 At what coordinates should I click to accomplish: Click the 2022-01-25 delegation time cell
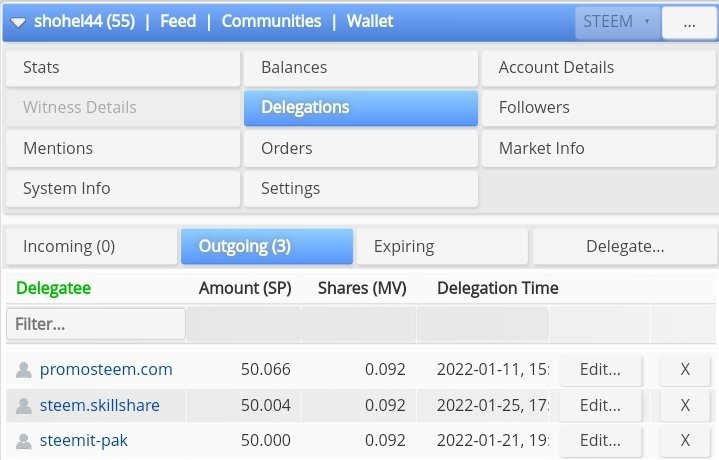493,405
